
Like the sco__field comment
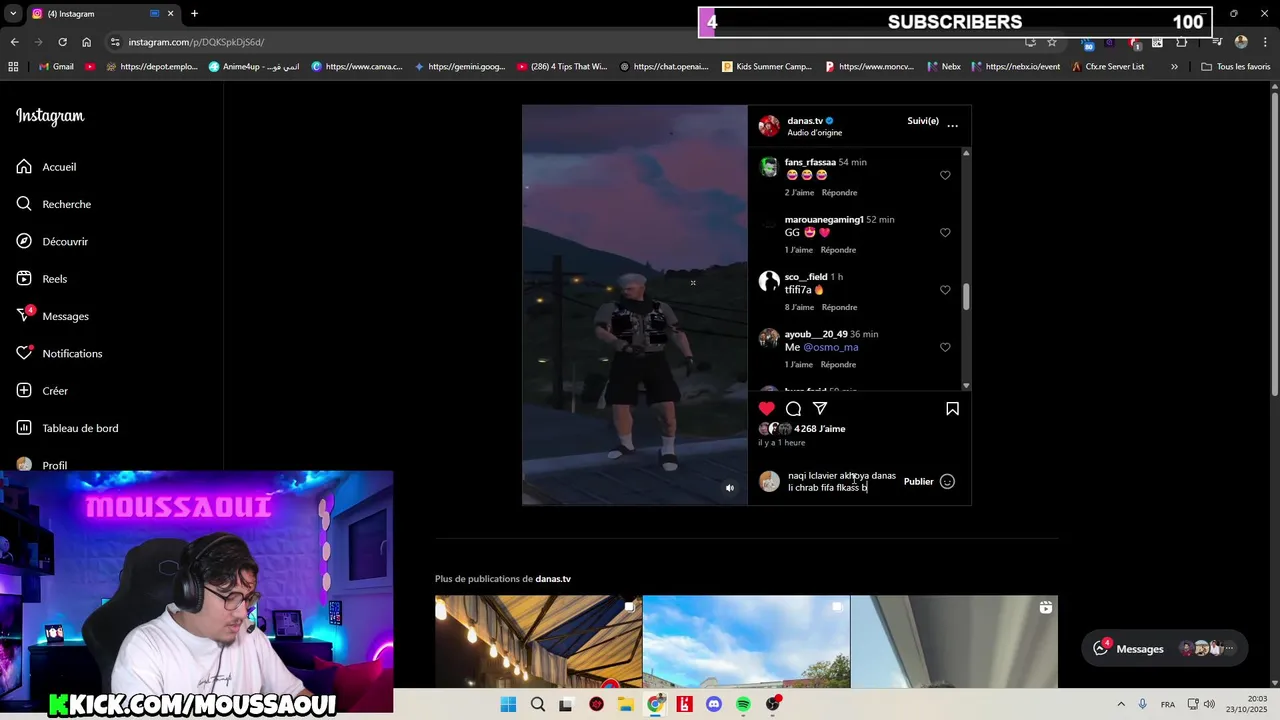(945, 290)
